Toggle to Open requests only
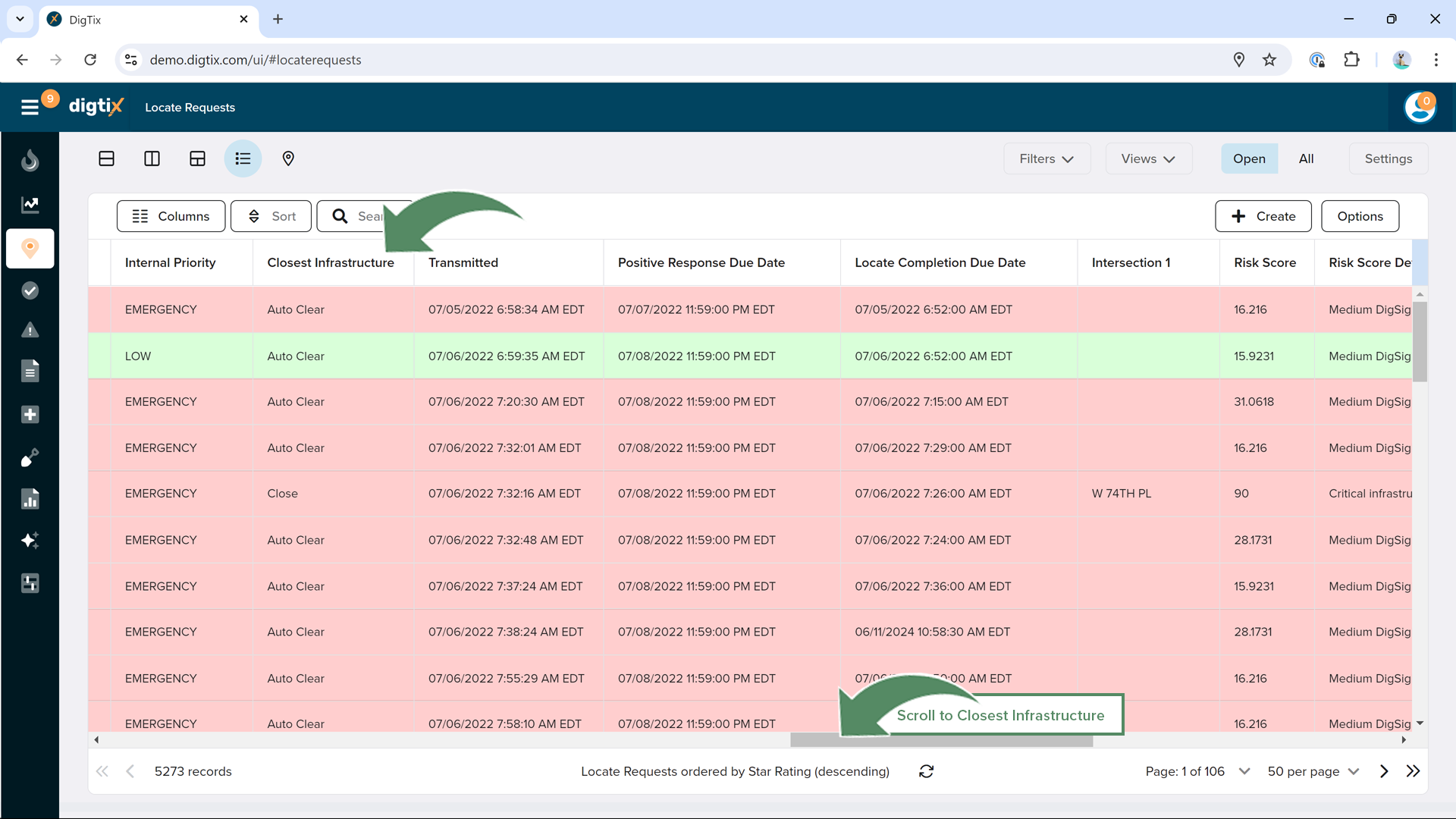The height and width of the screenshot is (819, 1456). [x=1248, y=158]
